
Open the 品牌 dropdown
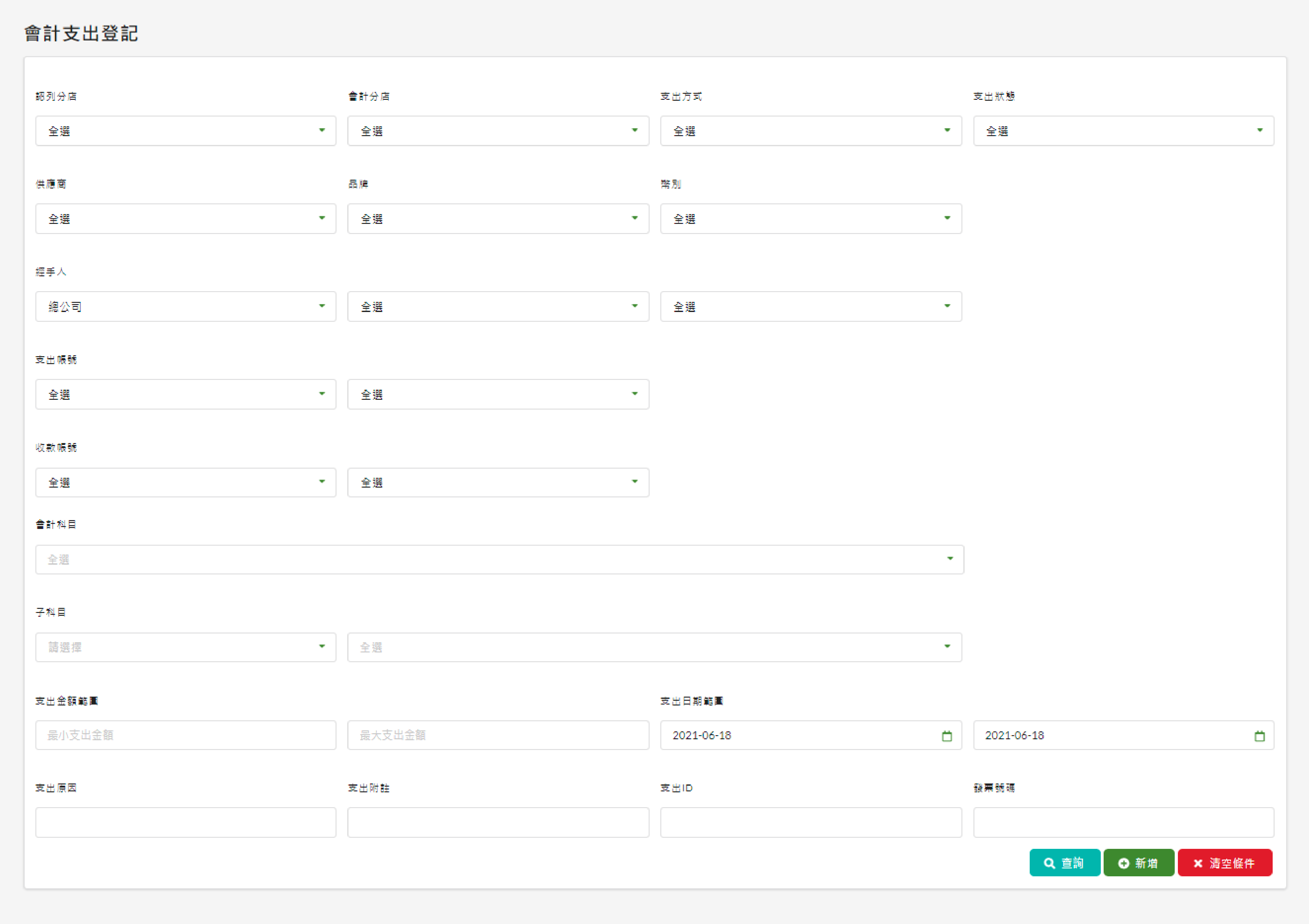498,219
